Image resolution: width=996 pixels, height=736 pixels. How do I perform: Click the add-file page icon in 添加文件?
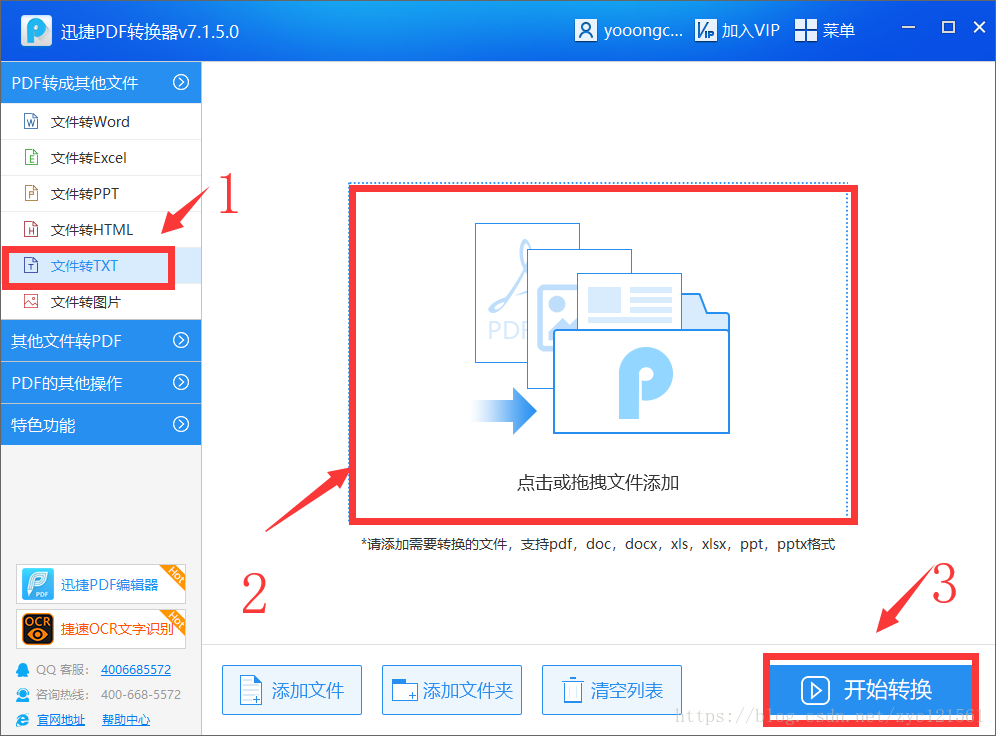pyautogui.click(x=251, y=690)
